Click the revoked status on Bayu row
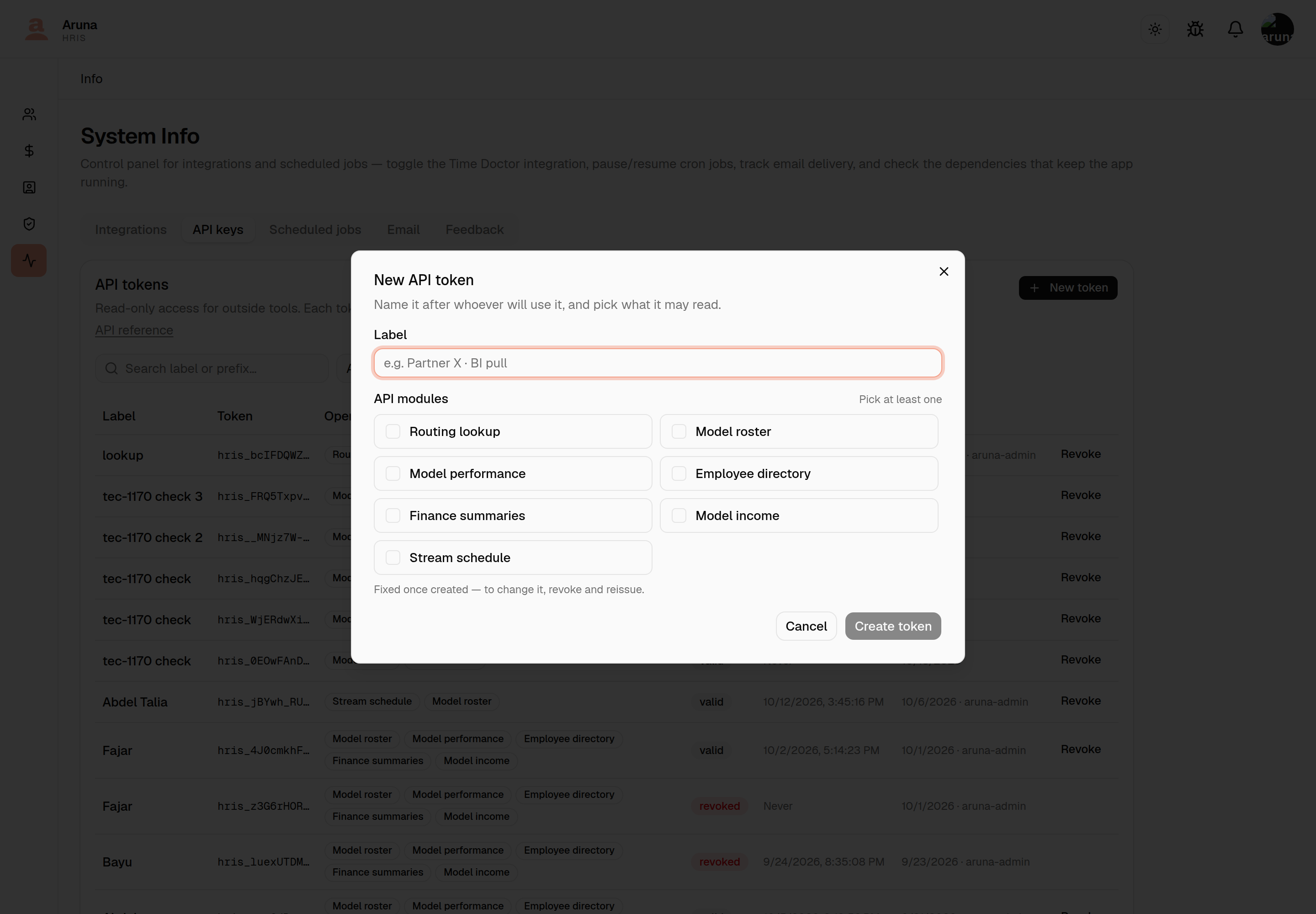The width and height of the screenshot is (1316, 914). pos(719,862)
